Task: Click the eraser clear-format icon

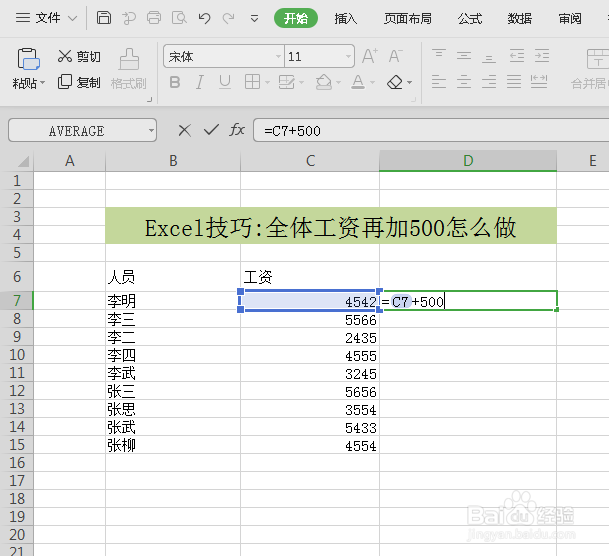Action: click(395, 82)
